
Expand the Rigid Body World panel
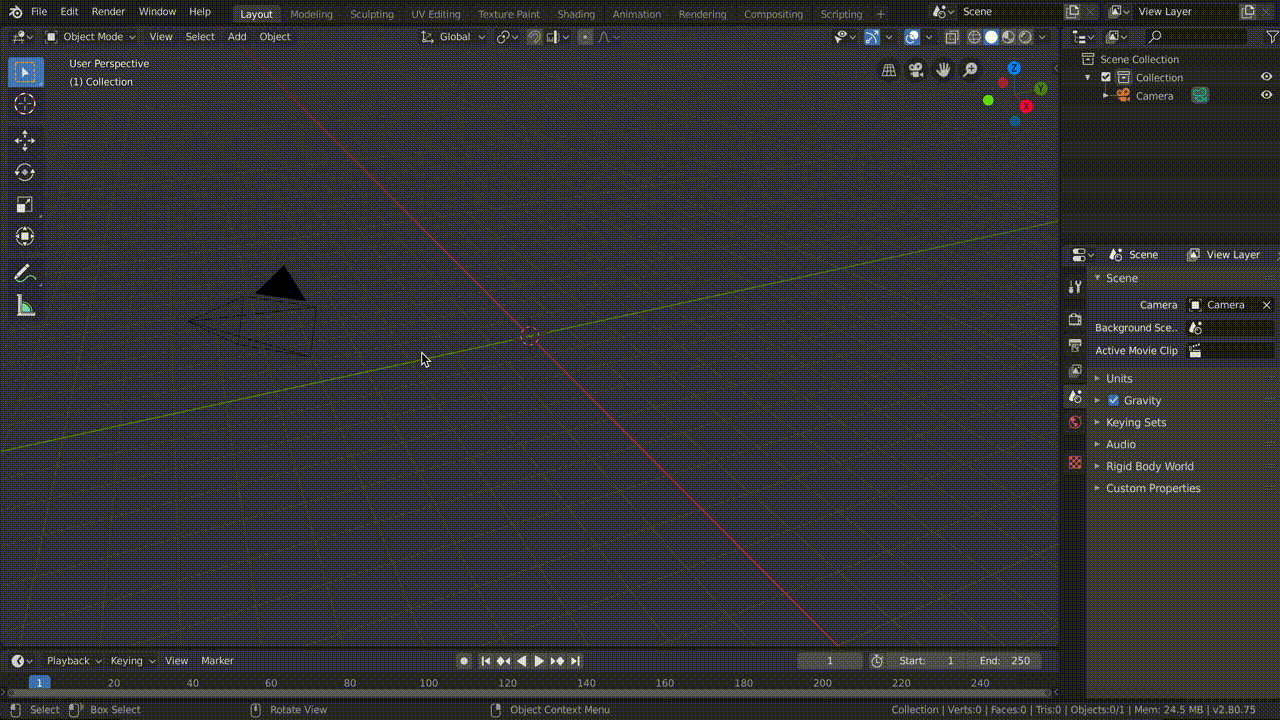pos(1149,466)
